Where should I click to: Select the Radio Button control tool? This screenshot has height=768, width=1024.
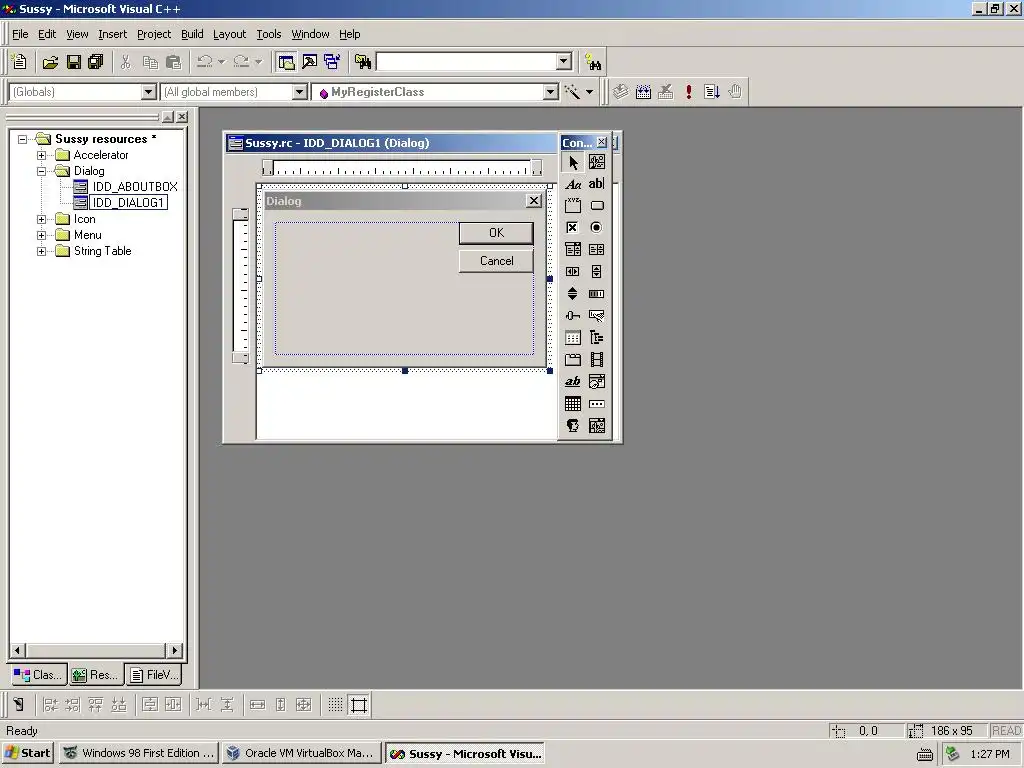pos(597,228)
